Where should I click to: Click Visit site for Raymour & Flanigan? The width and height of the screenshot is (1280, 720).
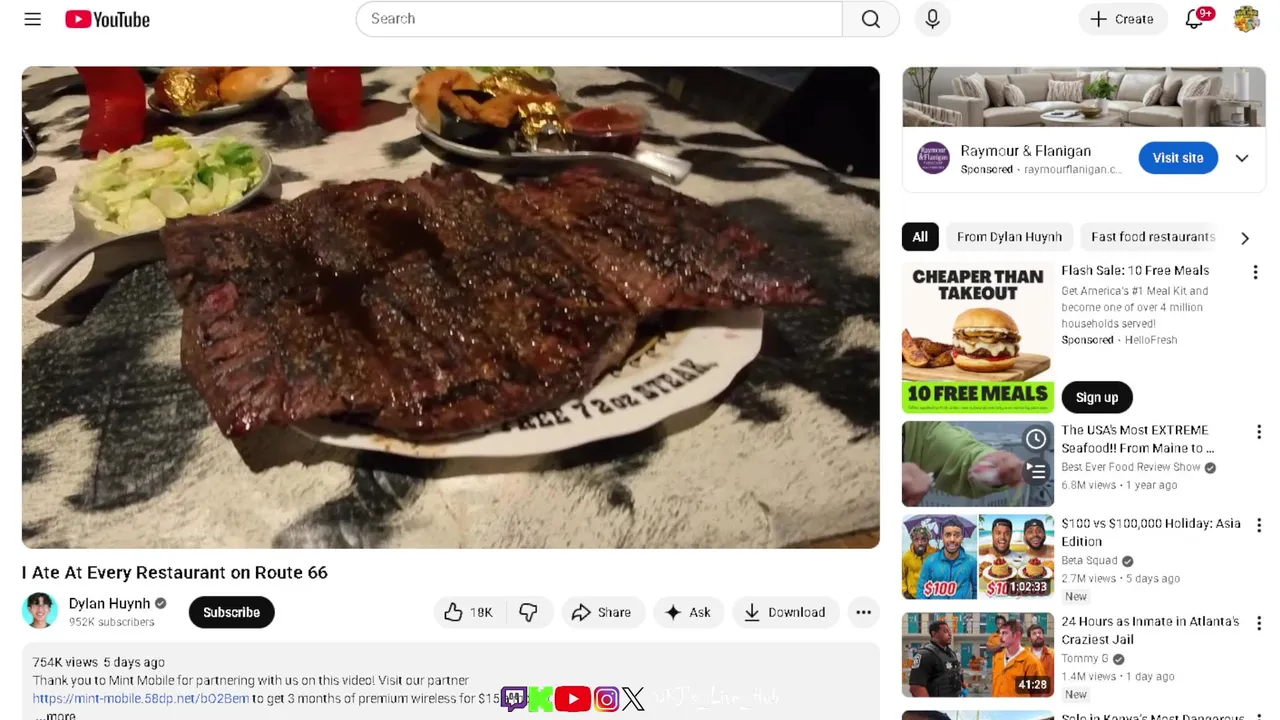(1178, 158)
